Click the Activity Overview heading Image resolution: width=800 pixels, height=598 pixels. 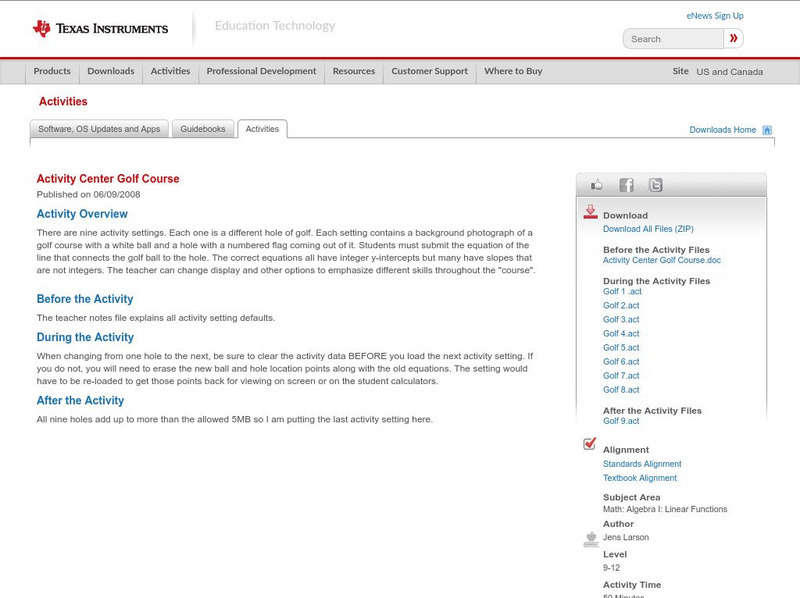click(x=82, y=214)
